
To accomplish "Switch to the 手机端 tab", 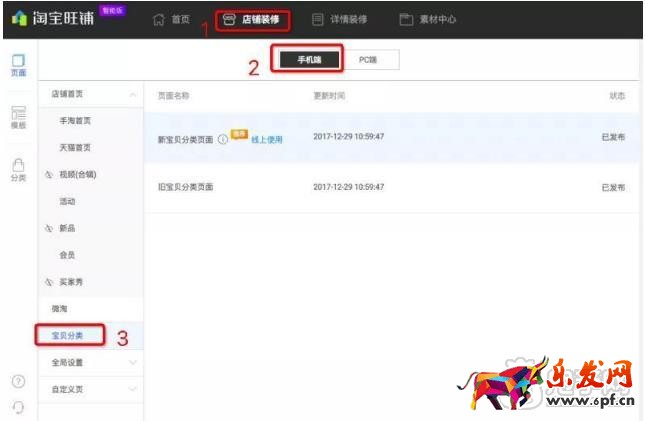I will 309,60.
